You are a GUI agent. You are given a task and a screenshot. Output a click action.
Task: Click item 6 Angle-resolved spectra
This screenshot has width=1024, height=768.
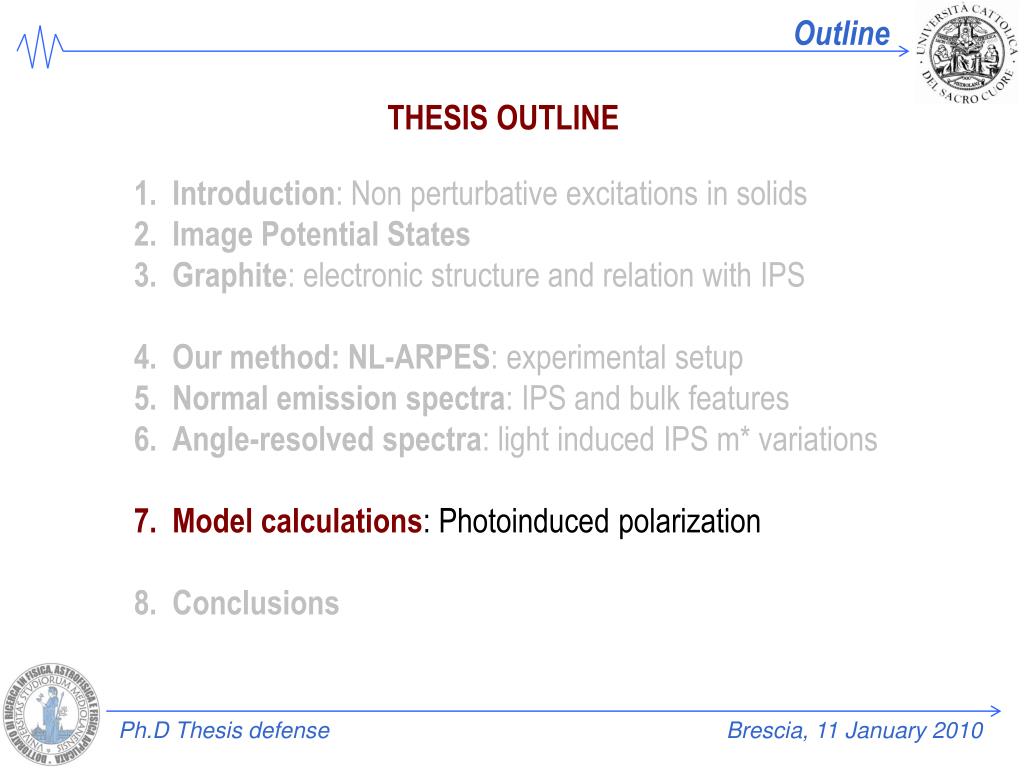(505, 440)
